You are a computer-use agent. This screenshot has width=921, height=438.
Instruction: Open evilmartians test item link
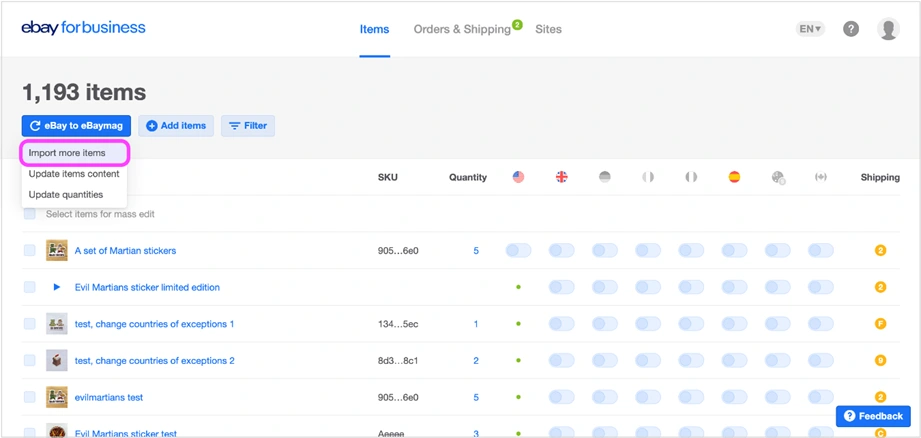(109, 397)
